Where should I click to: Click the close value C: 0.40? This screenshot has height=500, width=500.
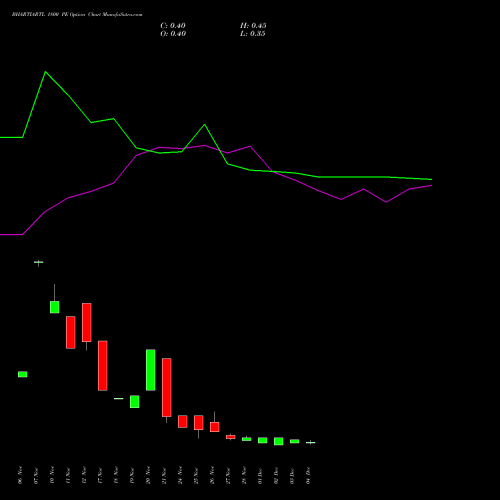point(173,26)
